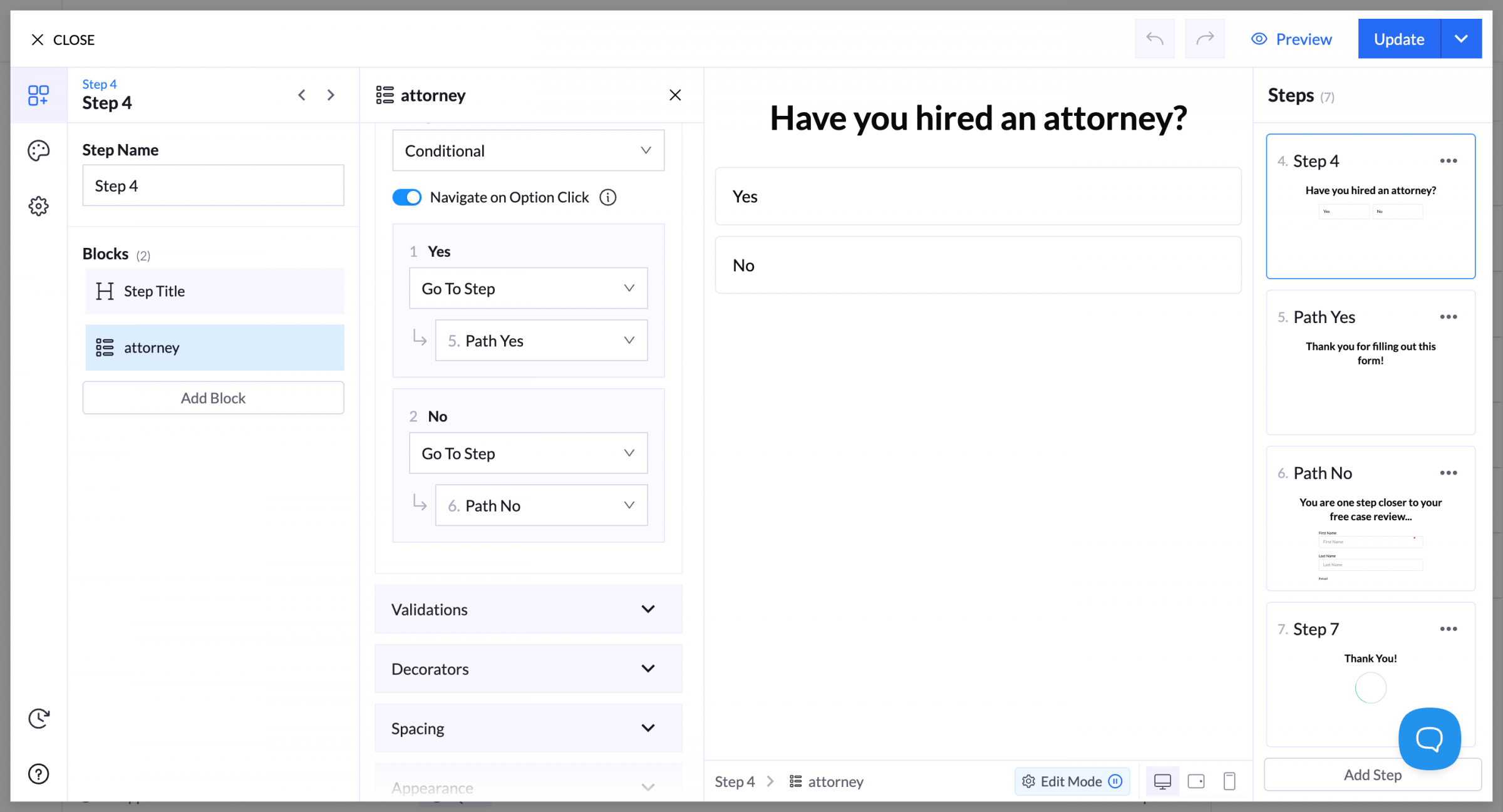Expand the Validations section

[x=528, y=609]
